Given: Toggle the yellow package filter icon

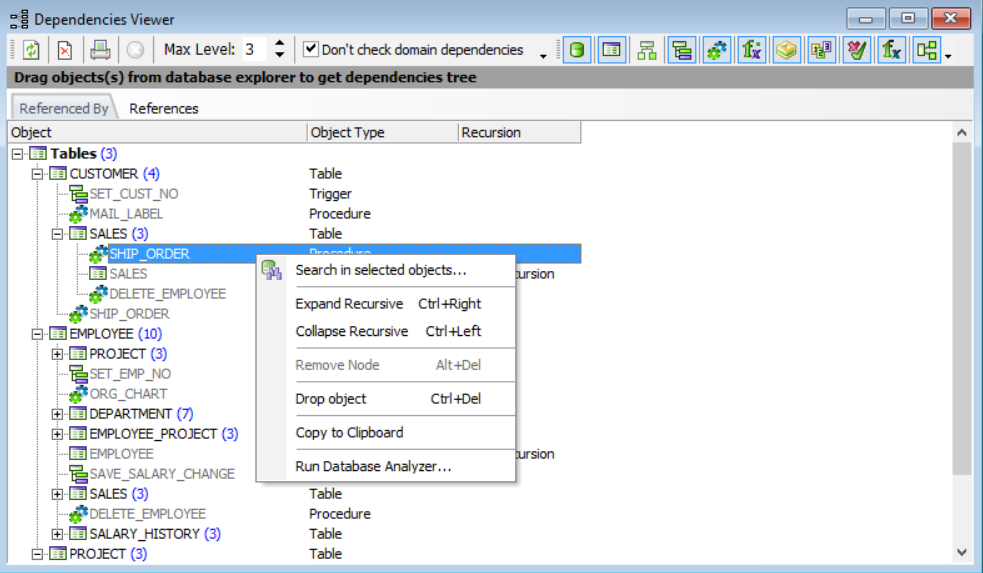Looking at the screenshot, I should pyautogui.click(x=787, y=50).
